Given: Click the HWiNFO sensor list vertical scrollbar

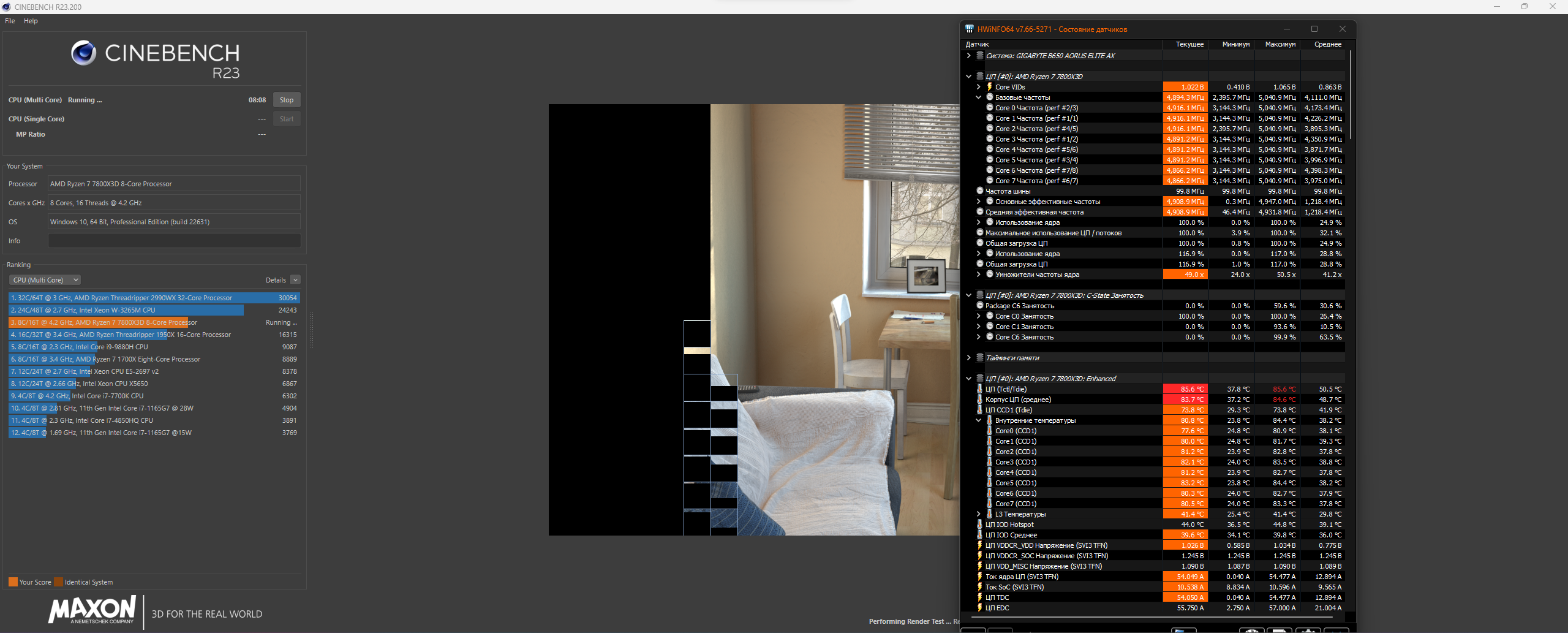Looking at the screenshot, I should (1350, 95).
